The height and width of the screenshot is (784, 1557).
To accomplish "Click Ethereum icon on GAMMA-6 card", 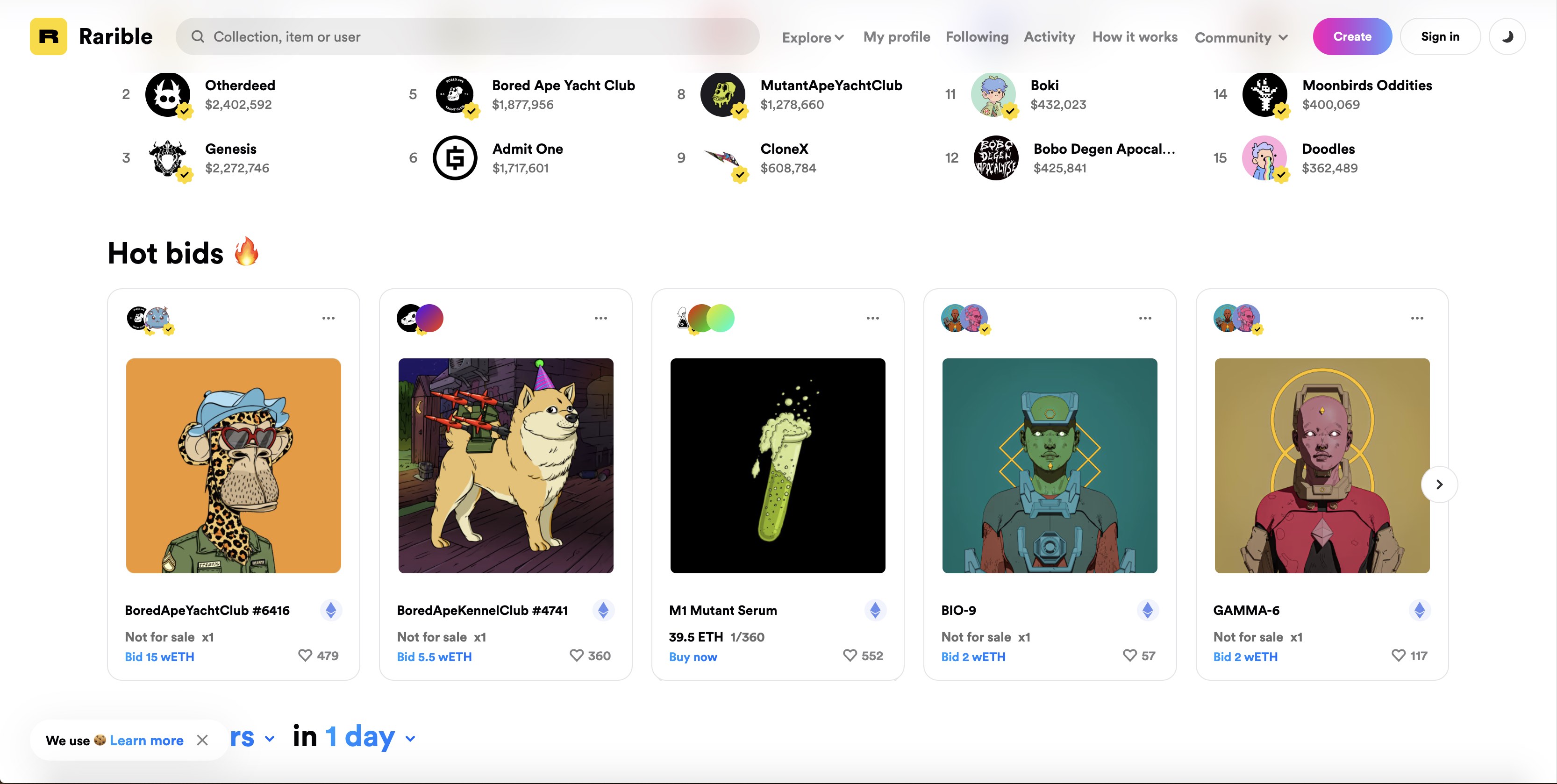I will [1420, 610].
